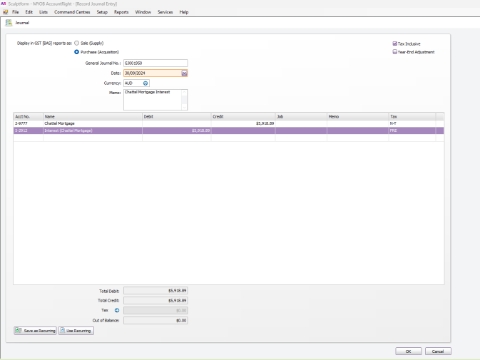
Task: Click the Journal icon in the toolbar
Action: (9, 23)
